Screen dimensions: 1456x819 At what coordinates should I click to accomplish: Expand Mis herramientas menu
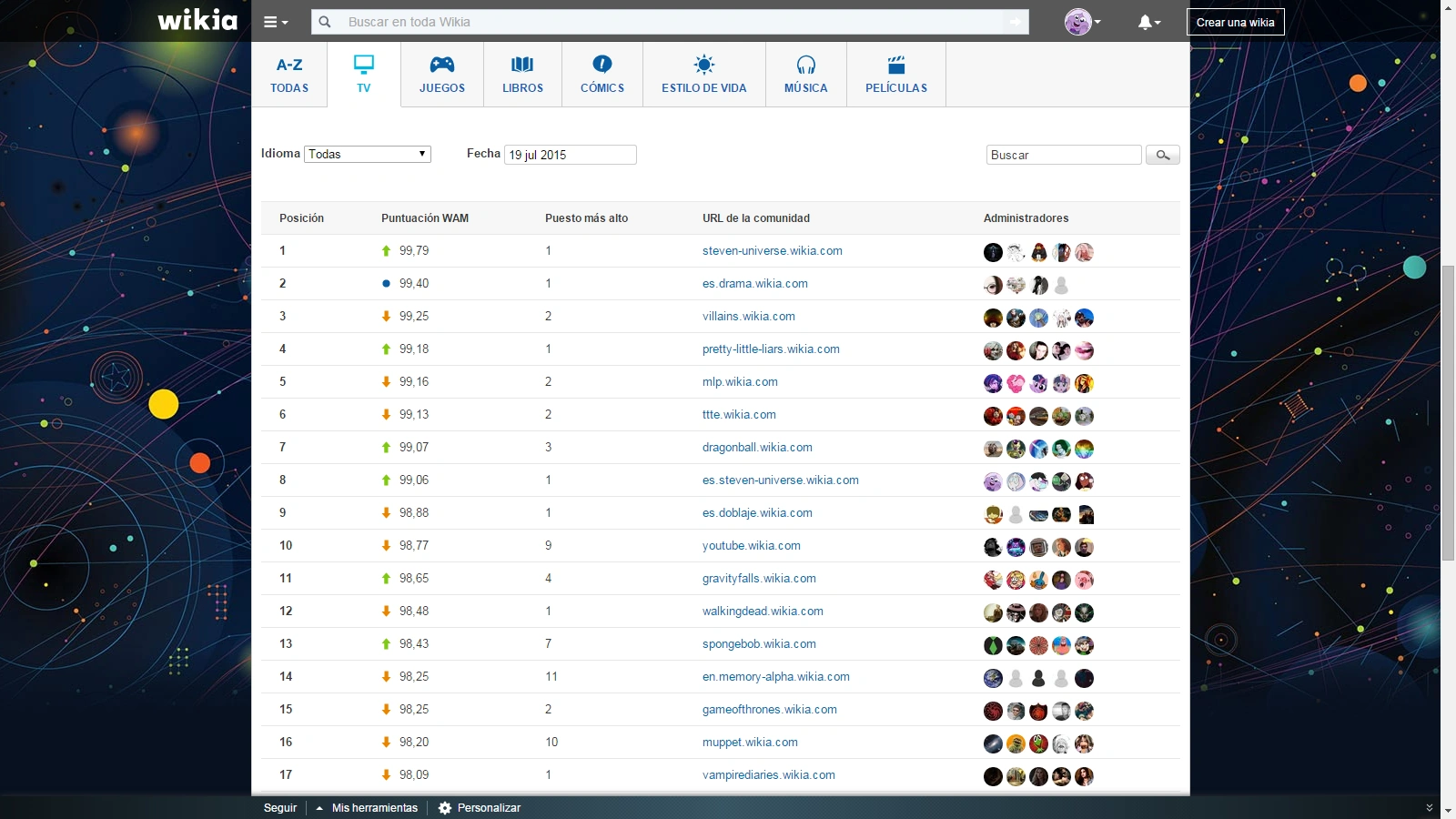coord(367,808)
